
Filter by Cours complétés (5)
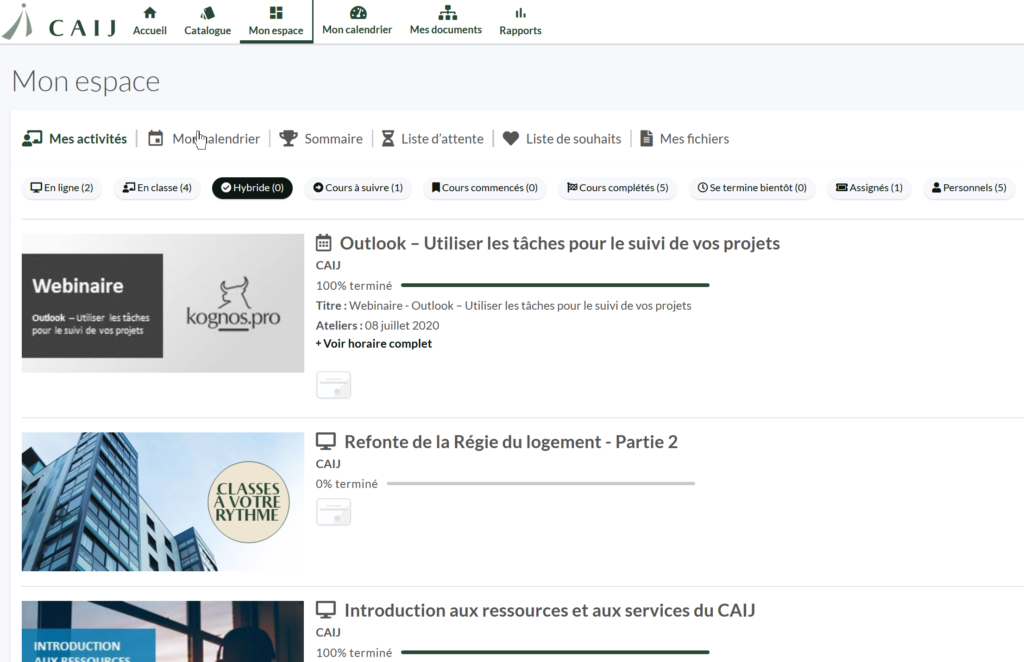pos(617,188)
